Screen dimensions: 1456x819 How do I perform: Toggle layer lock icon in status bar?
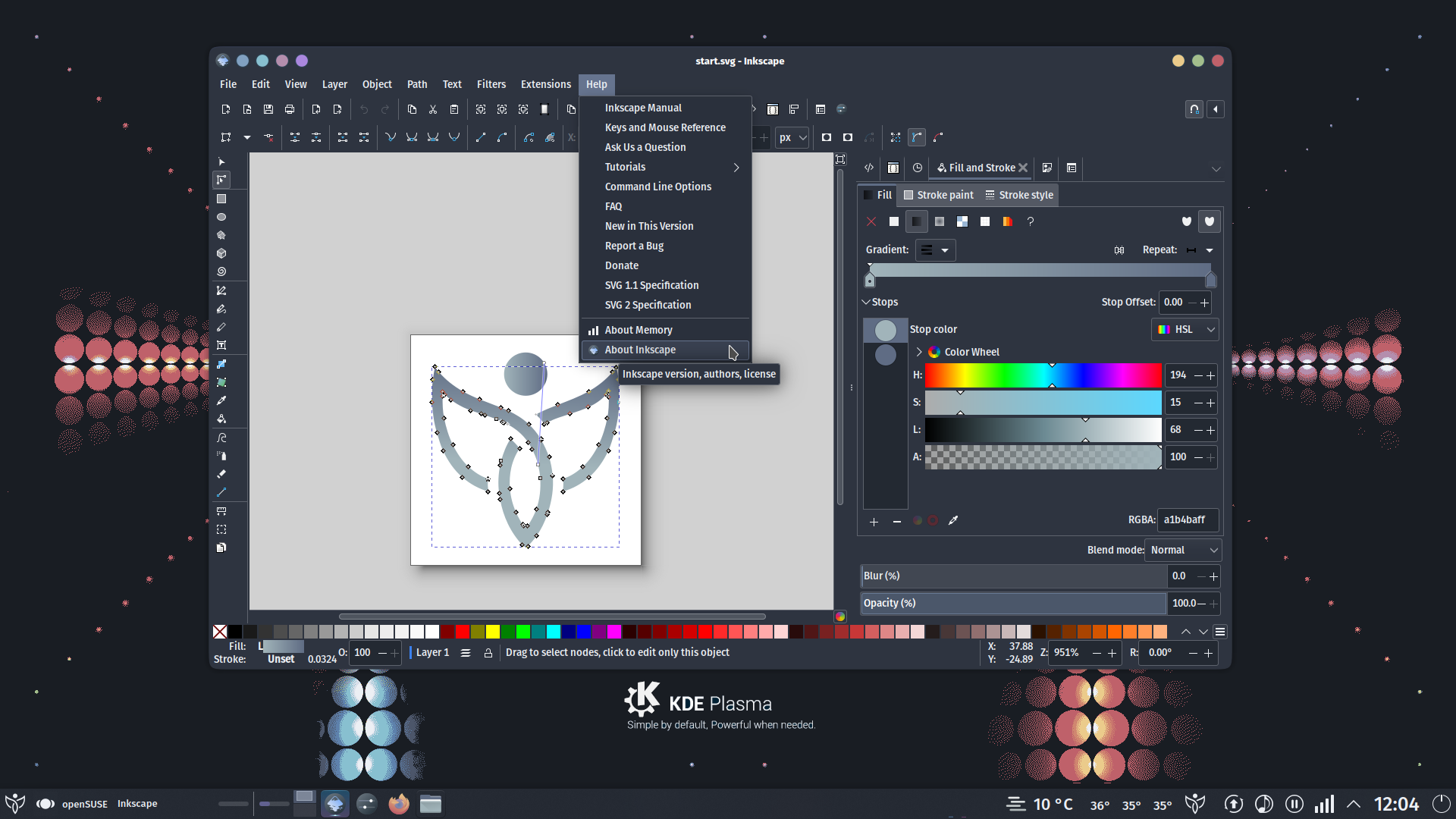pos(488,653)
